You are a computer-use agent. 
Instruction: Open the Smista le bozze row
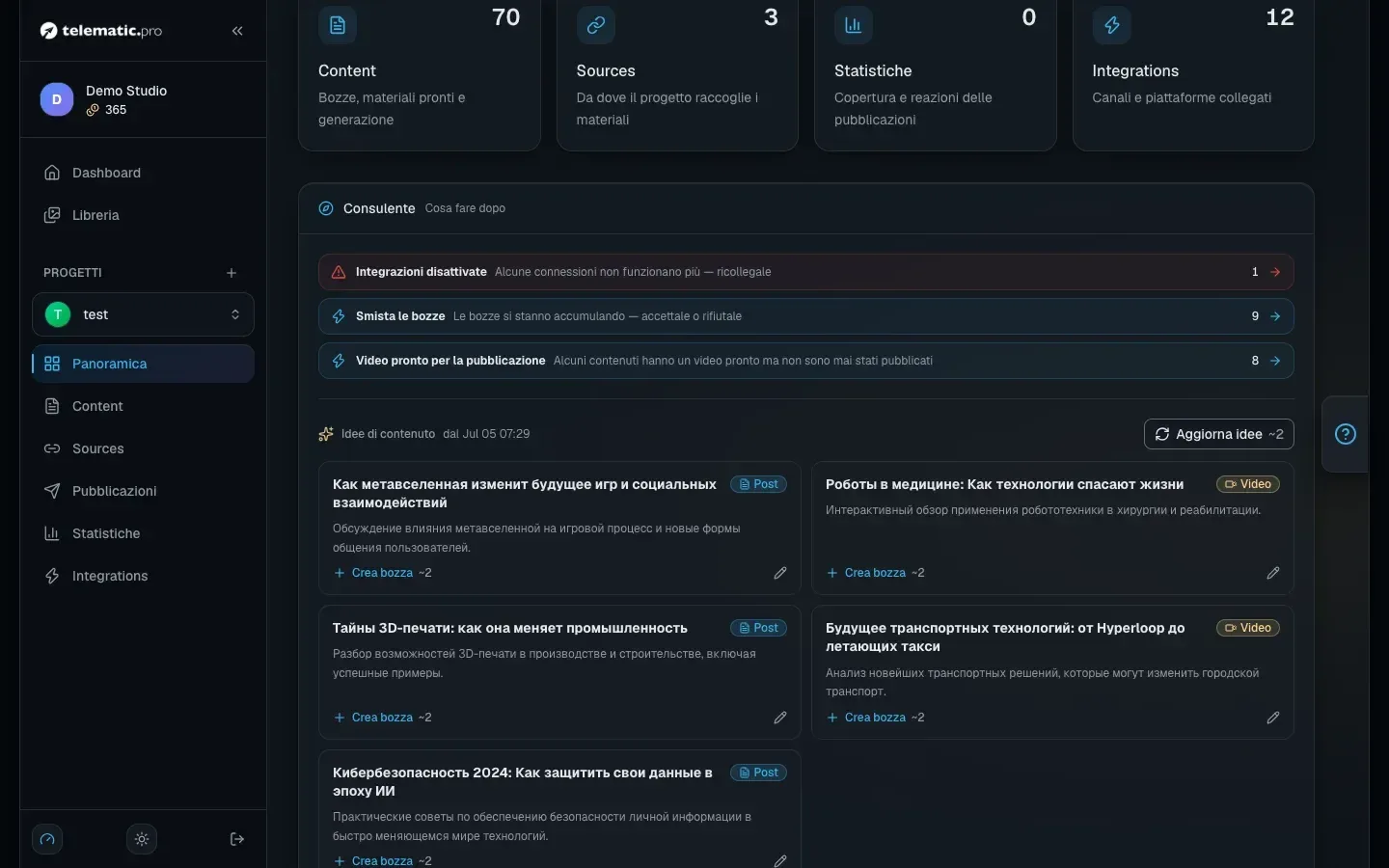(806, 316)
